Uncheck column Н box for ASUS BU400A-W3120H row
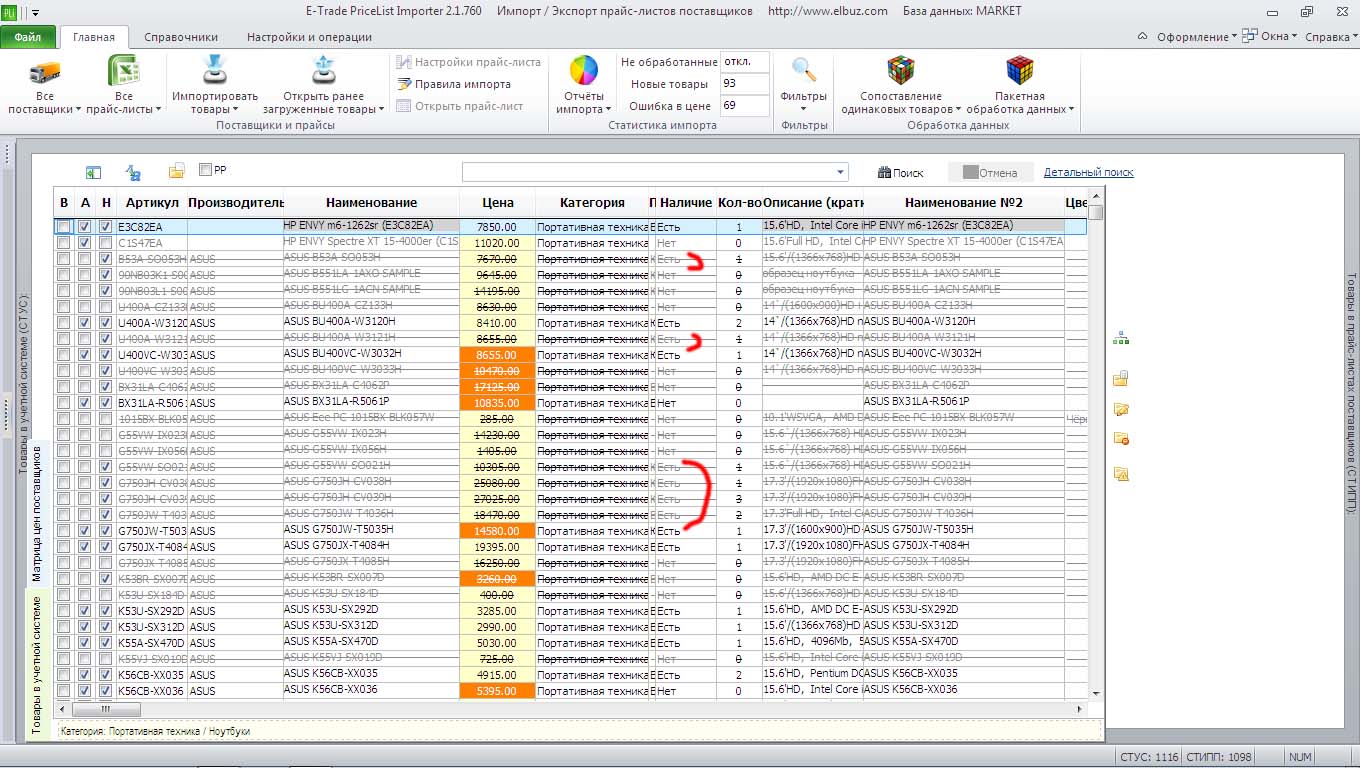The width and height of the screenshot is (1360, 768). pos(106,323)
